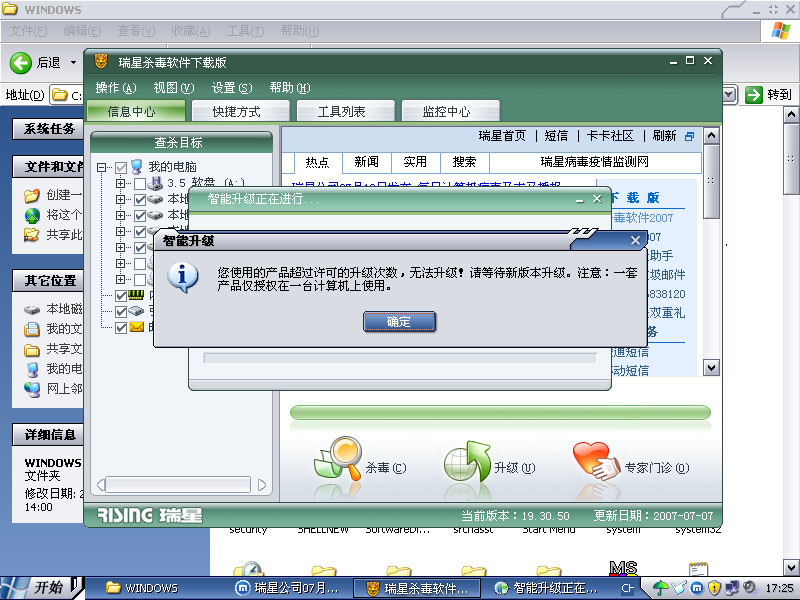Click the green back arrow in Explorer toolbar
This screenshot has height=600, width=800.
21,63
